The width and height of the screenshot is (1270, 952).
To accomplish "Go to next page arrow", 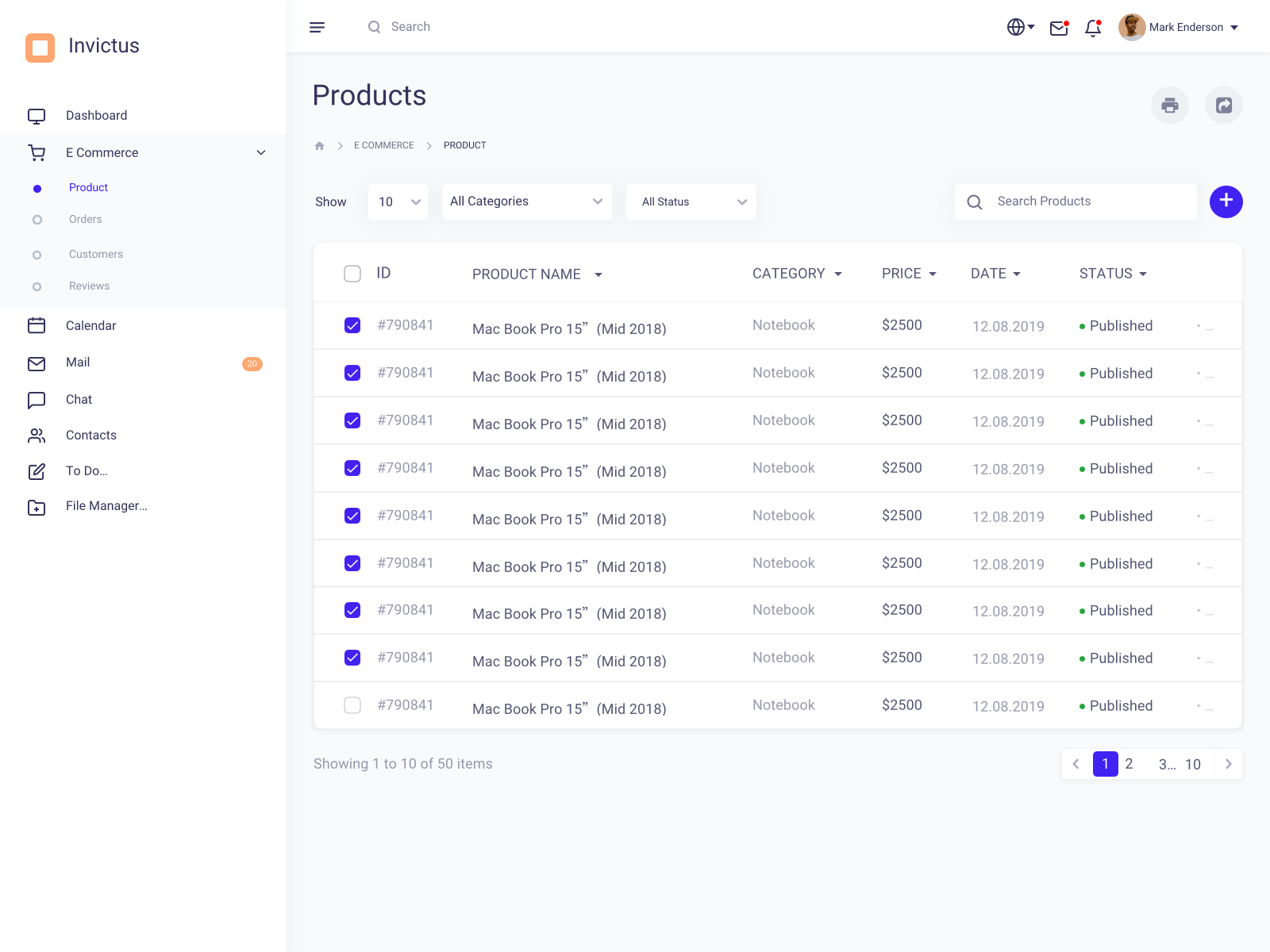I will pyautogui.click(x=1229, y=764).
